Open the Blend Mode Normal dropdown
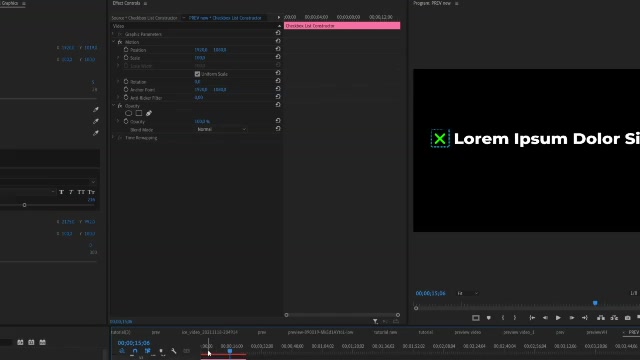This screenshot has width=640, height=360. tap(221, 129)
